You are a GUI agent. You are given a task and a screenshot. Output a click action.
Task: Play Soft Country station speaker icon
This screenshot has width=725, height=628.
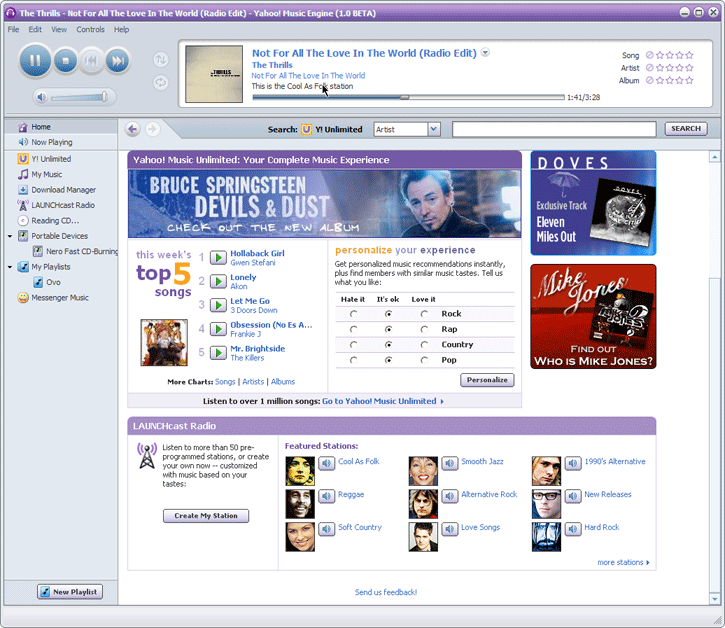point(326,529)
